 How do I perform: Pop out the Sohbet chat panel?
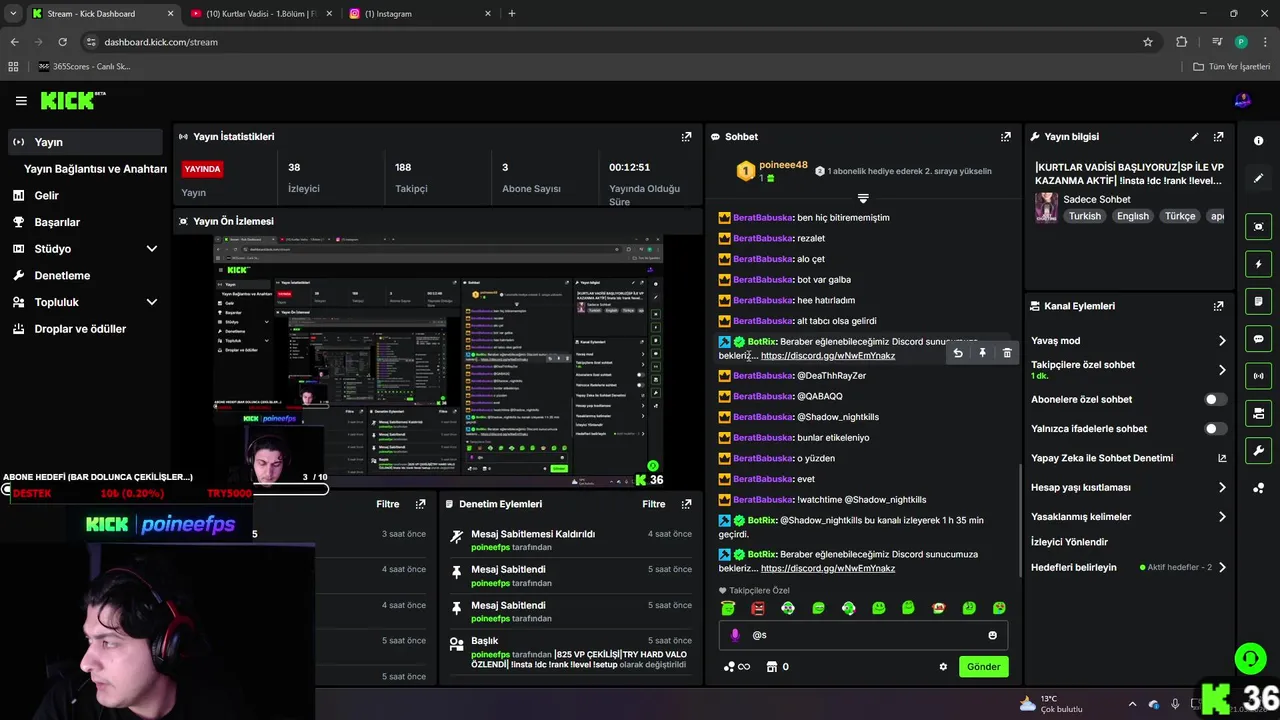tap(1005, 137)
